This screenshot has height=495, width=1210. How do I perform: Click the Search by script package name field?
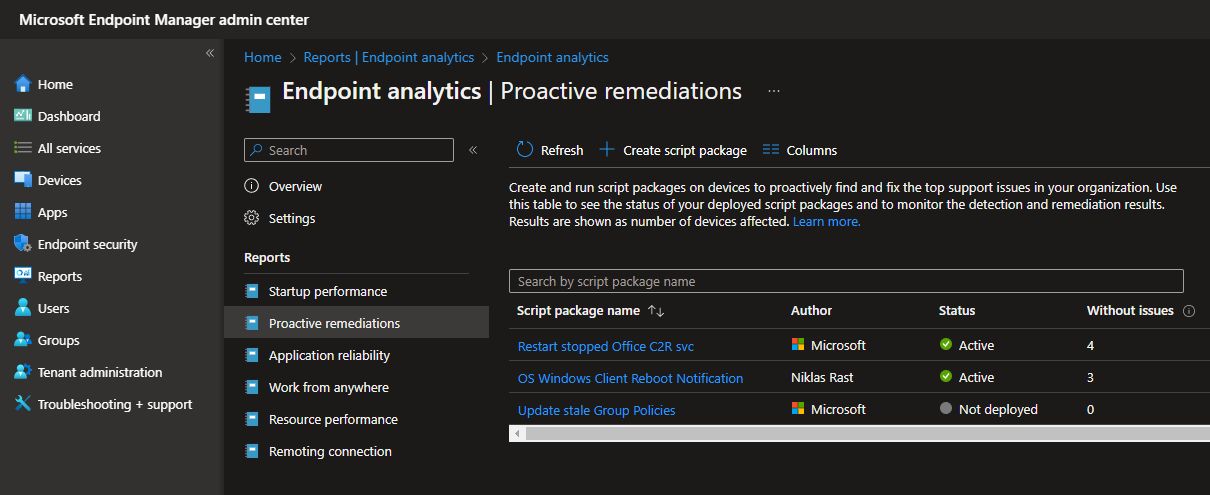coord(845,281)
